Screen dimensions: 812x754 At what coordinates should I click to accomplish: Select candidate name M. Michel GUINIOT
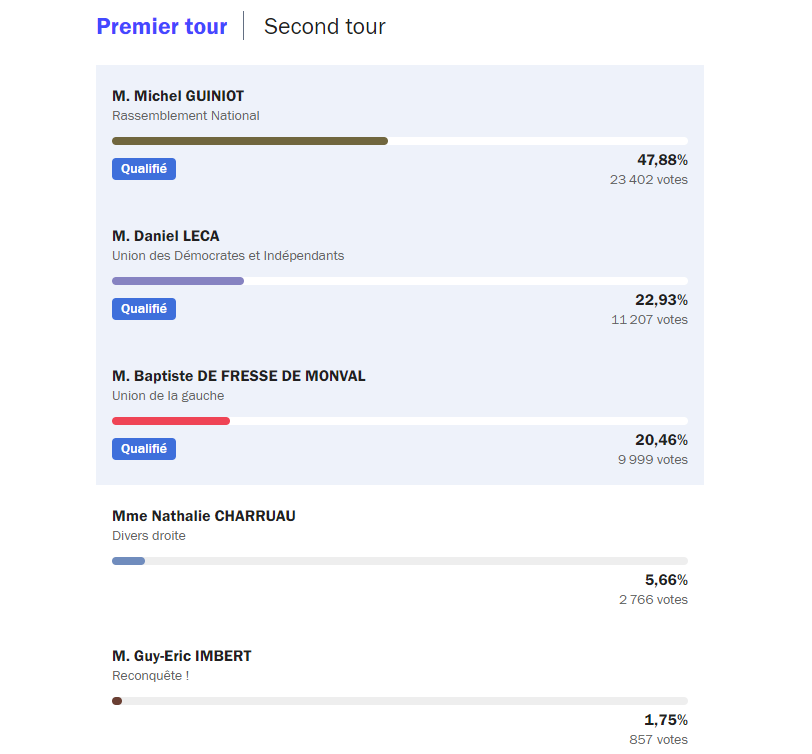178,96
